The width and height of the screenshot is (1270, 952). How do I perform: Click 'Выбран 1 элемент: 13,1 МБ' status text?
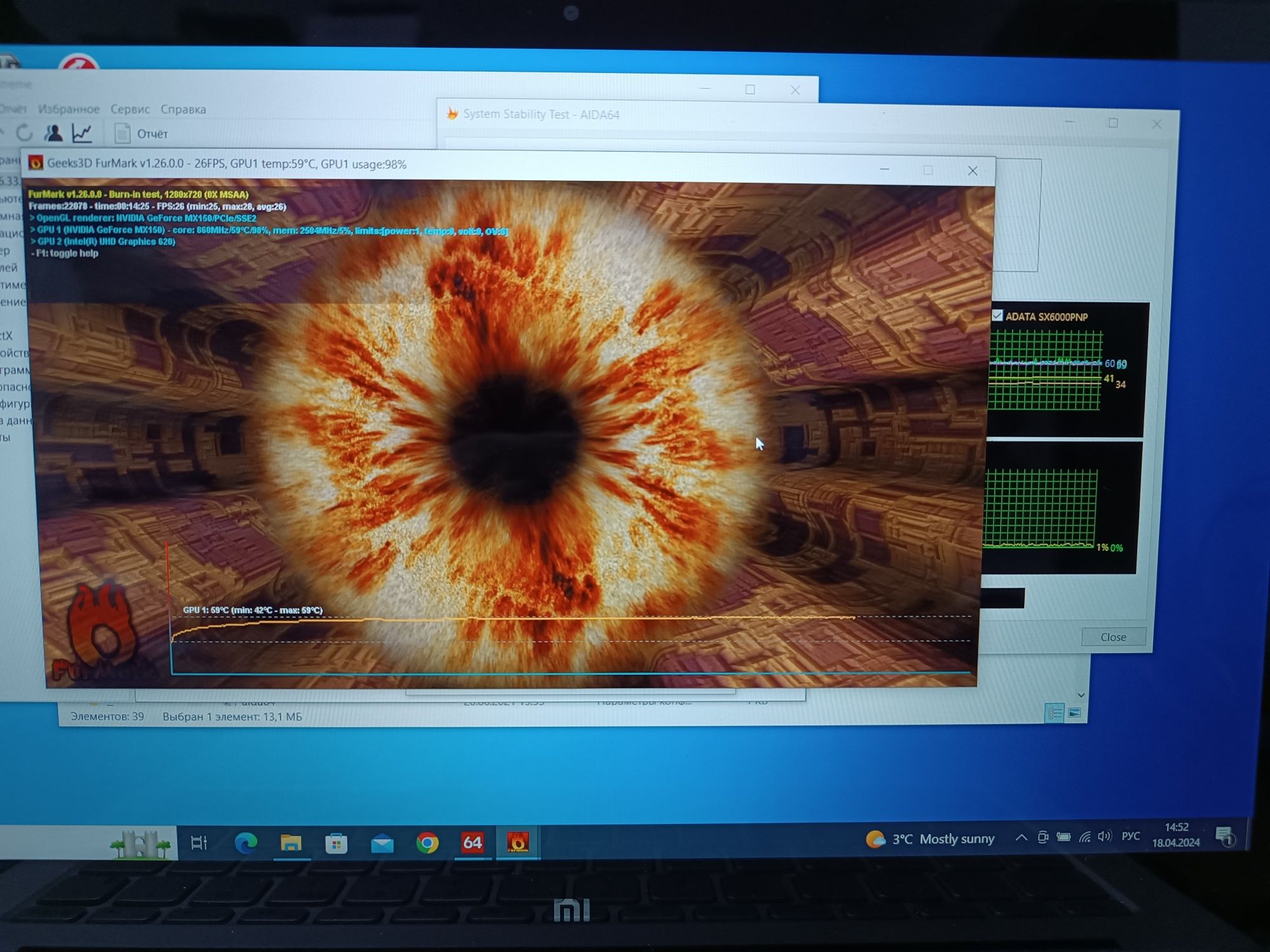pos(232,717)
